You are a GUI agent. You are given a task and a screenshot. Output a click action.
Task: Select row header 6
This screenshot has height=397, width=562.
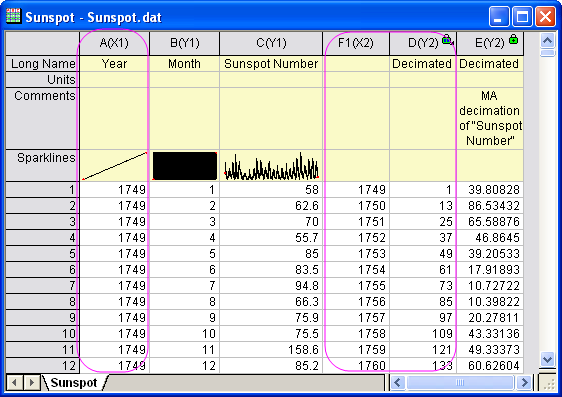[42, 269]
